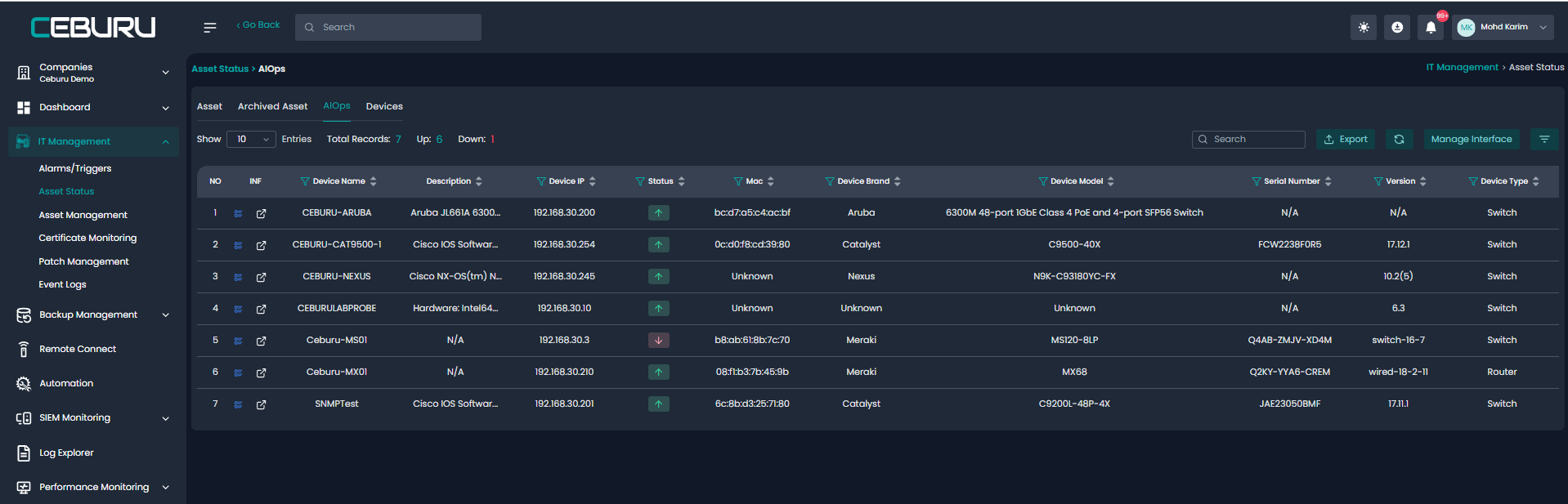Screen dimensions: 1568x504
Task: Toggle the light/dark theme sun icon
Action: (x=1364, y=27)
